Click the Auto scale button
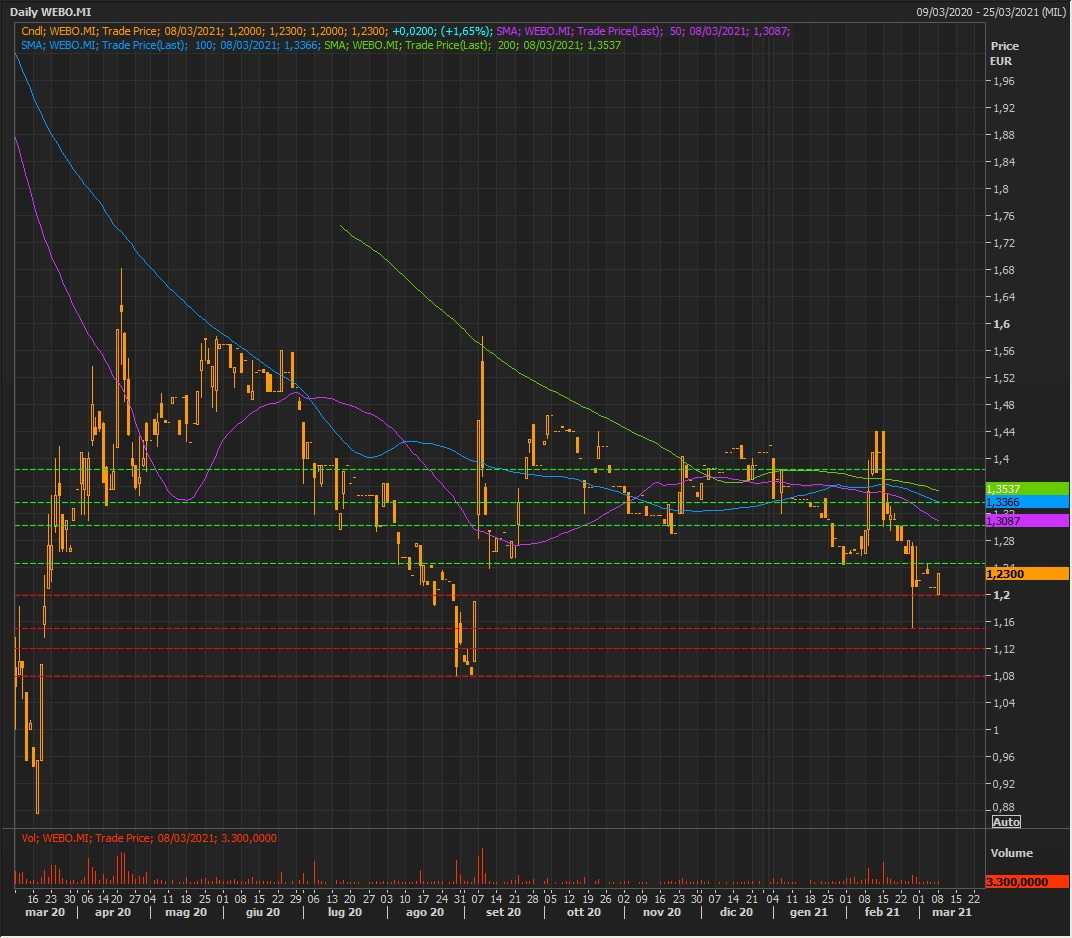This screenshot has height=938, width=1072. point(1006,822)
